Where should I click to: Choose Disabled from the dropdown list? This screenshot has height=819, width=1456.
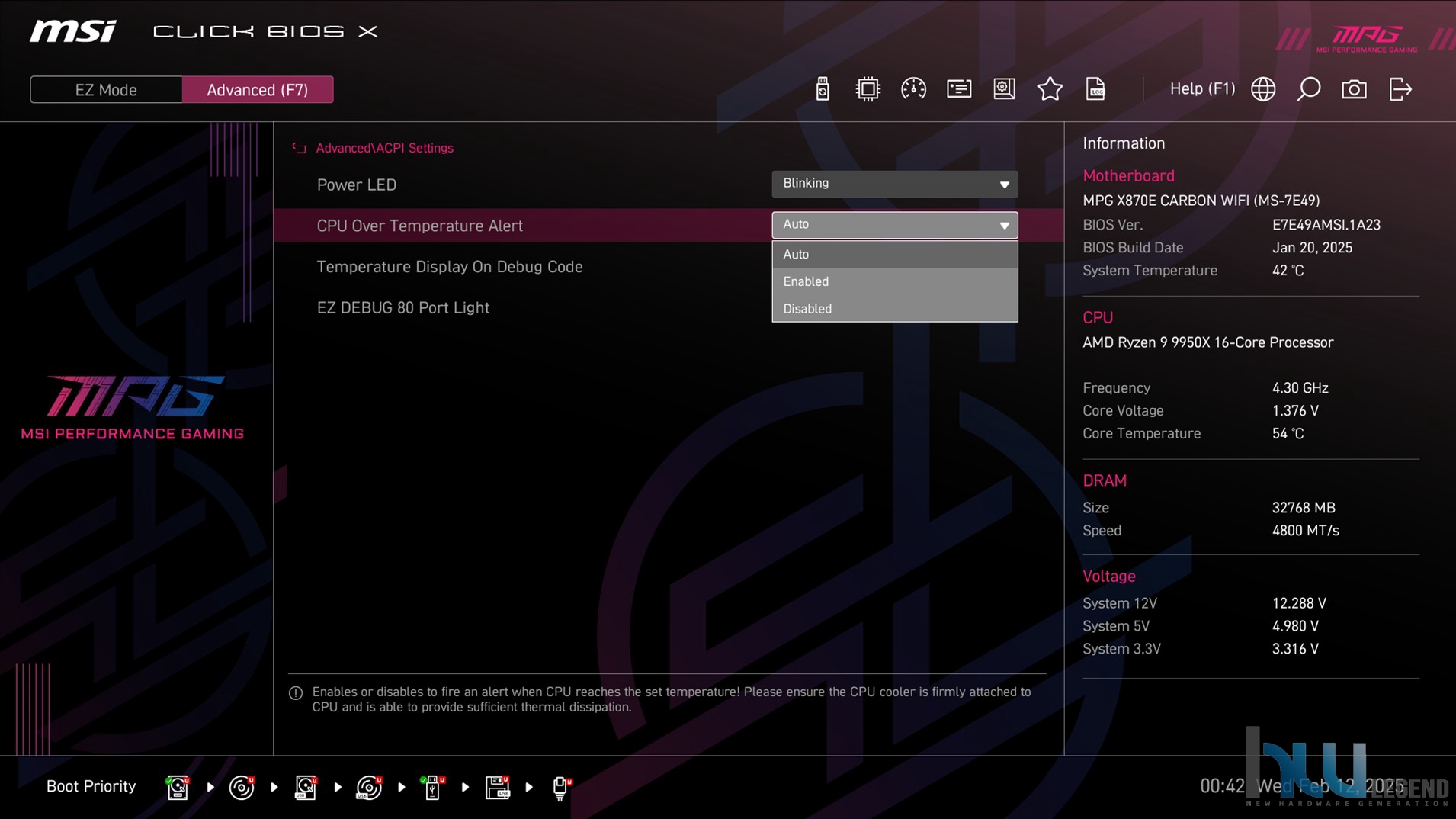[895, 309]
